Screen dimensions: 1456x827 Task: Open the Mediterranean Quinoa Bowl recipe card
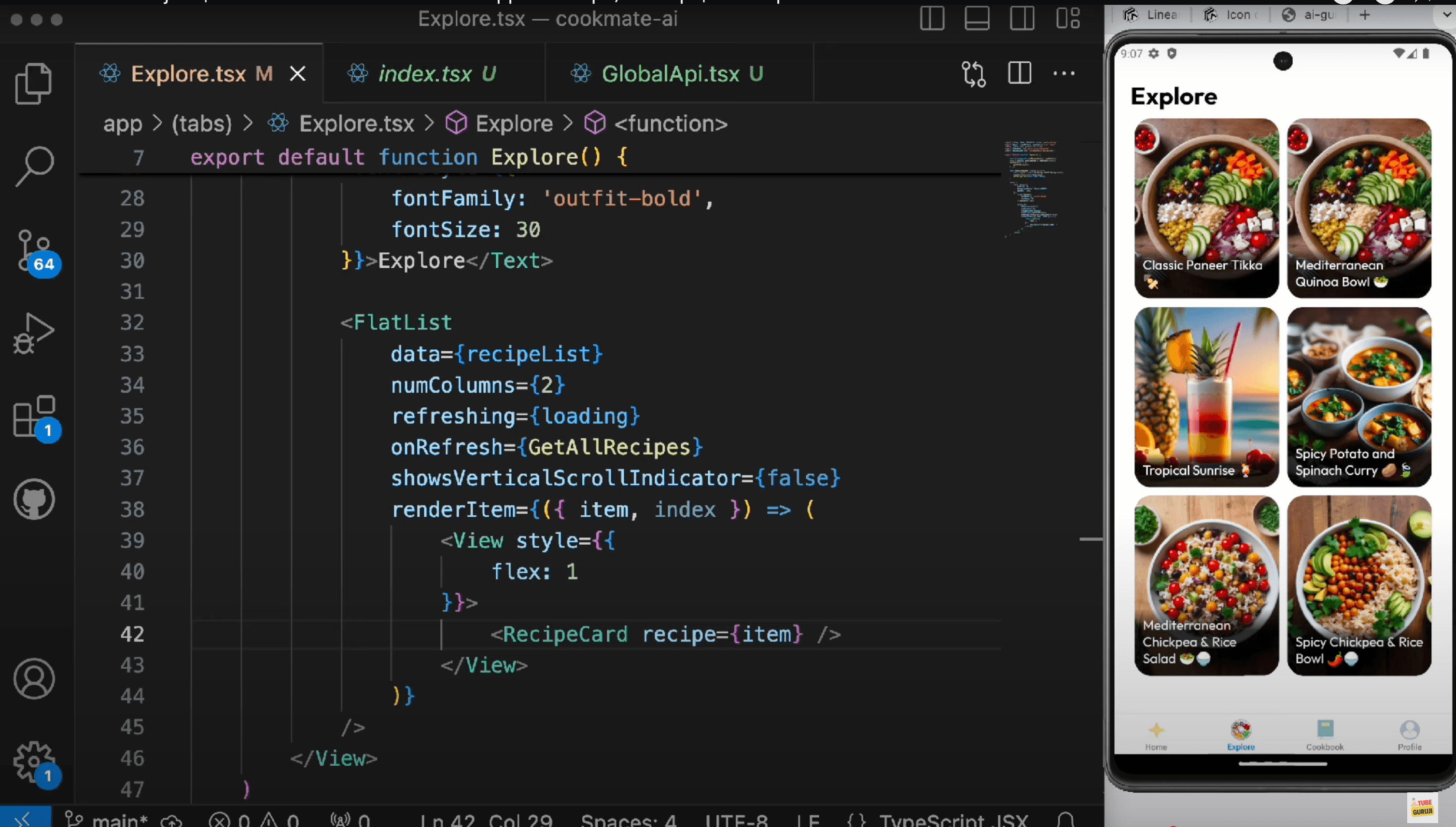[1359, 208]
